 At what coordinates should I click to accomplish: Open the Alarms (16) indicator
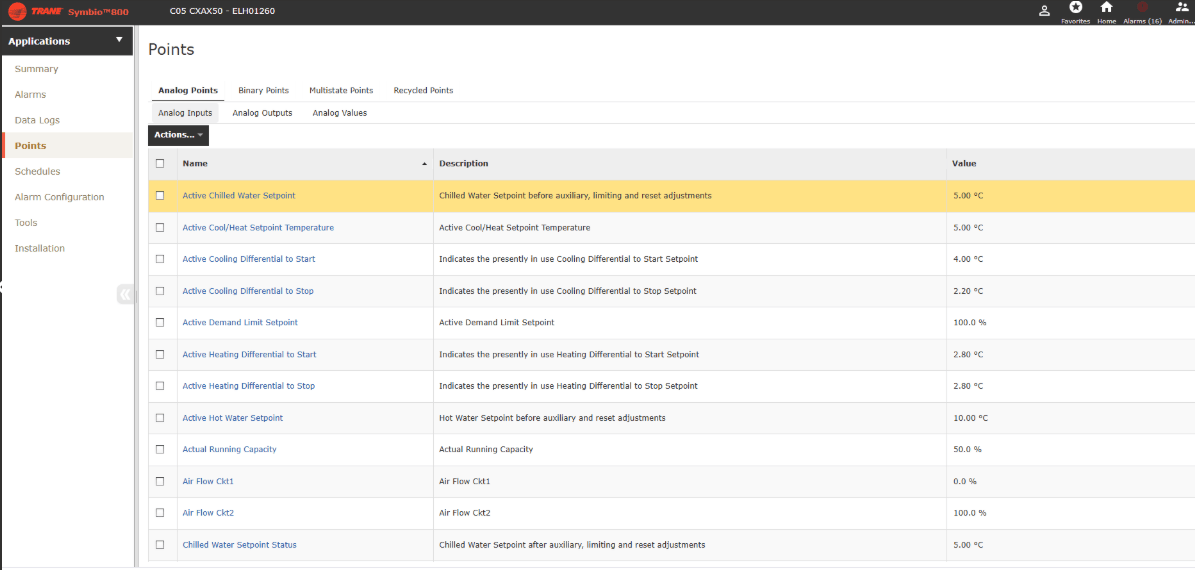coord(1142,8)
